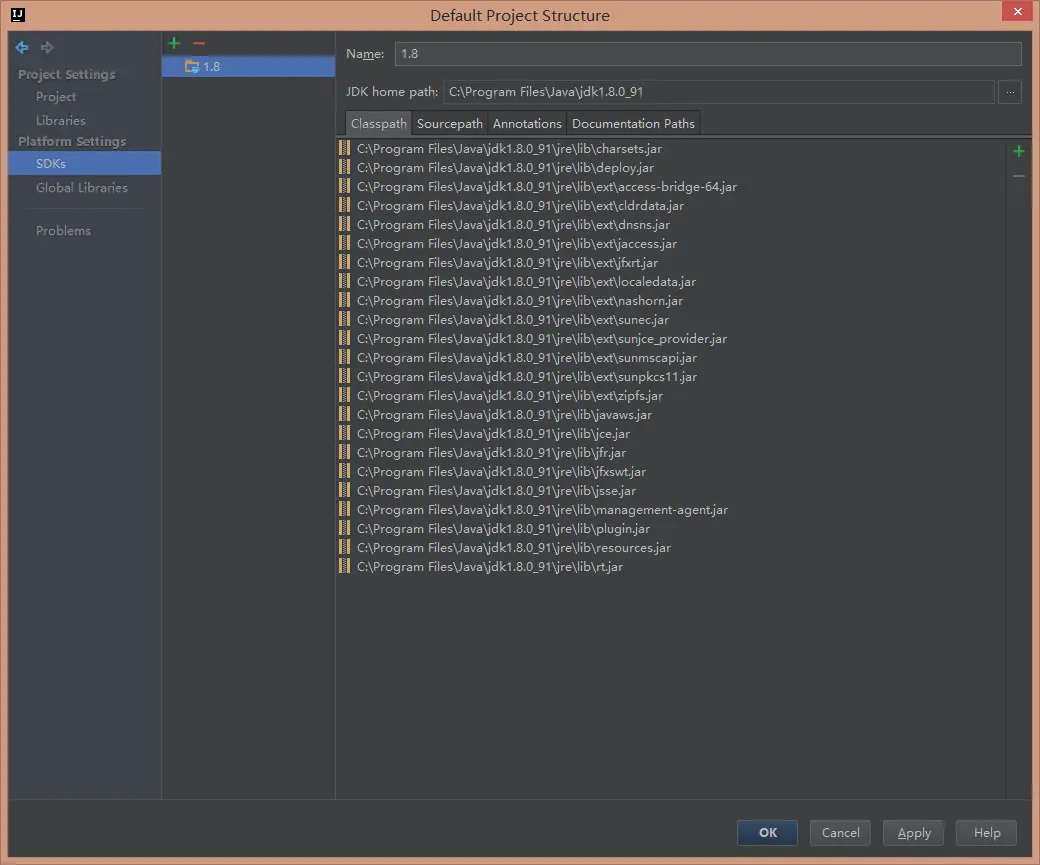Click the Apply button
The height and width of the screenshot is (865, 1040).
point(913,832)
